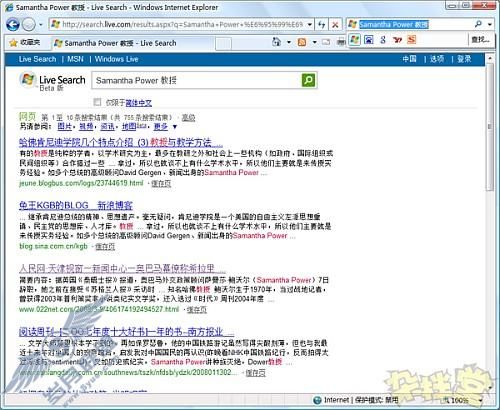Click the scrollbar up arrow
The height and width of the screenshot is (410, 500).
(489, 58)
